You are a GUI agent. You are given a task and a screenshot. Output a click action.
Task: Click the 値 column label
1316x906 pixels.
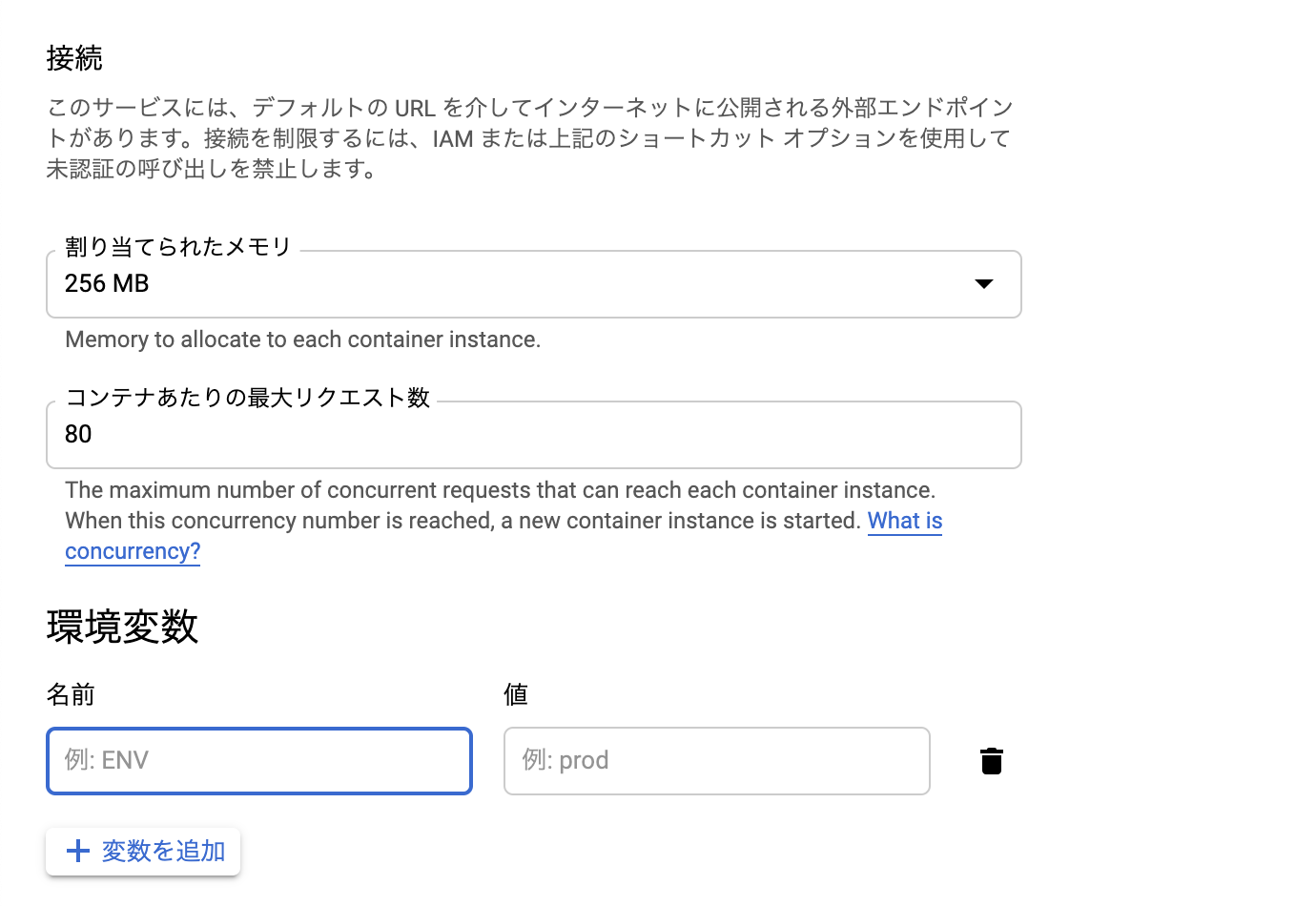point(516,694)
